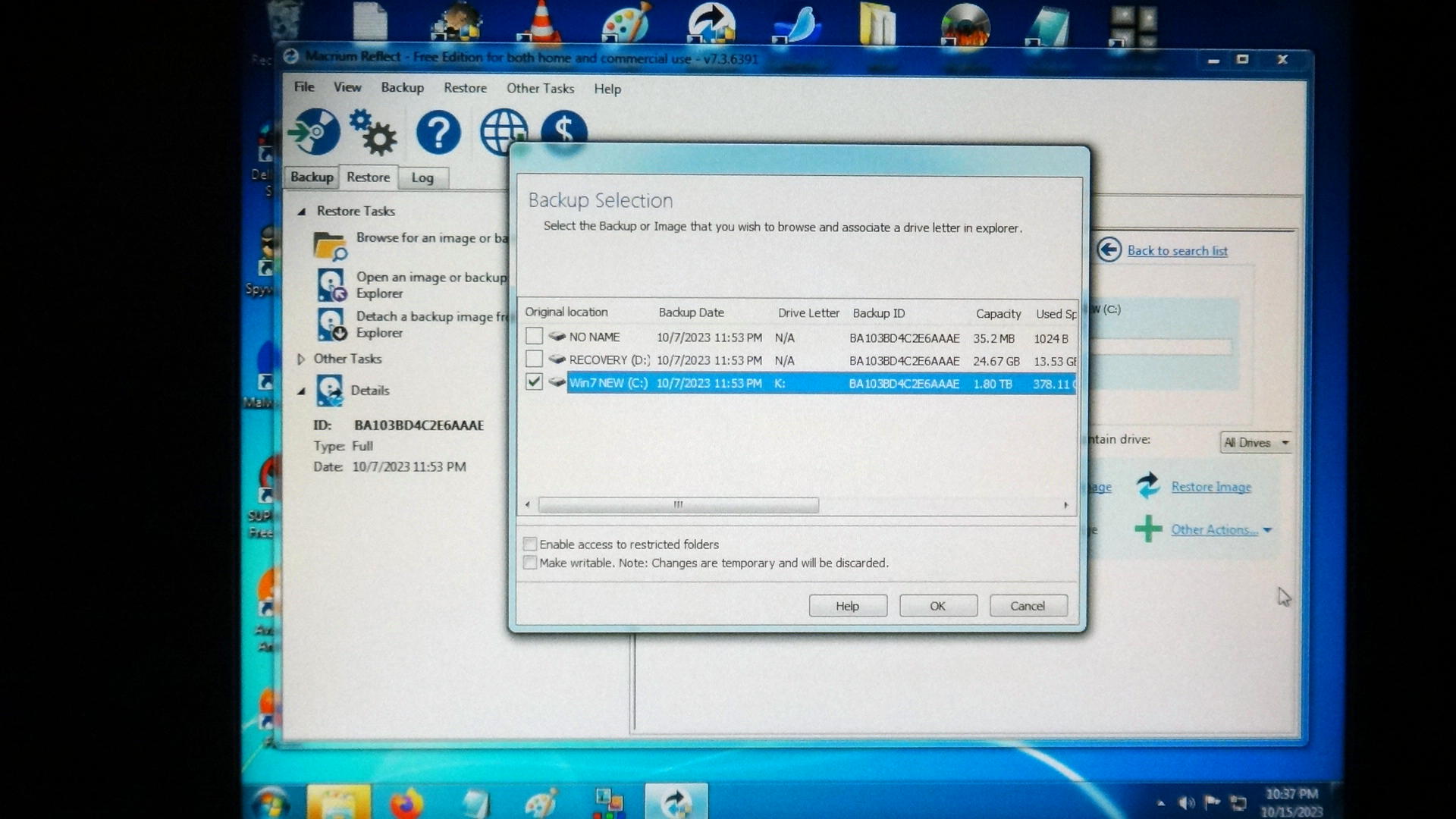This screenshot has width=1456, height=819.
Task: Click the Backup ID column header
Action: (x=878, y=313)
